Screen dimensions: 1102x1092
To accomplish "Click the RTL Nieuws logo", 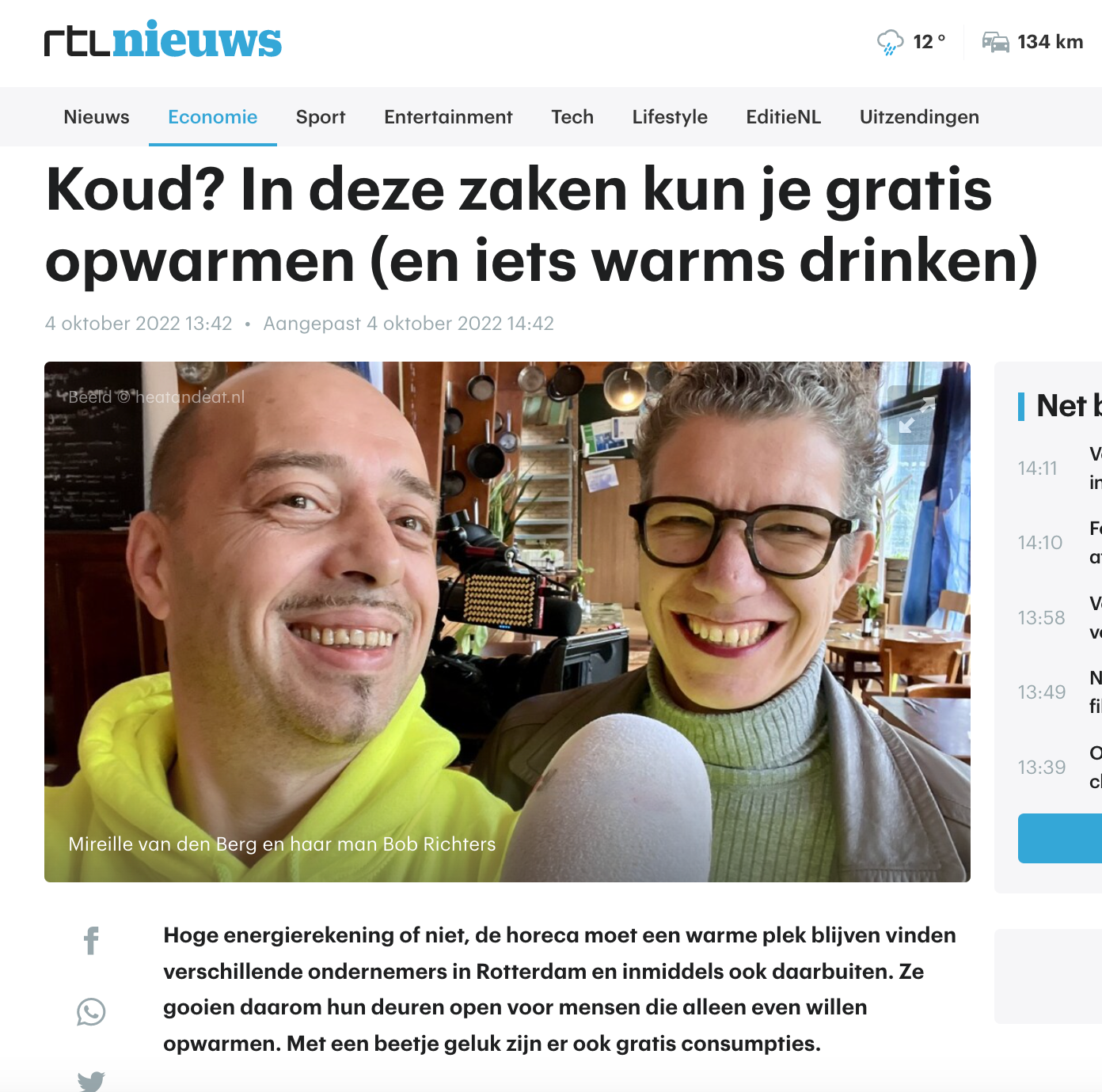I will (x=163, y=40).
